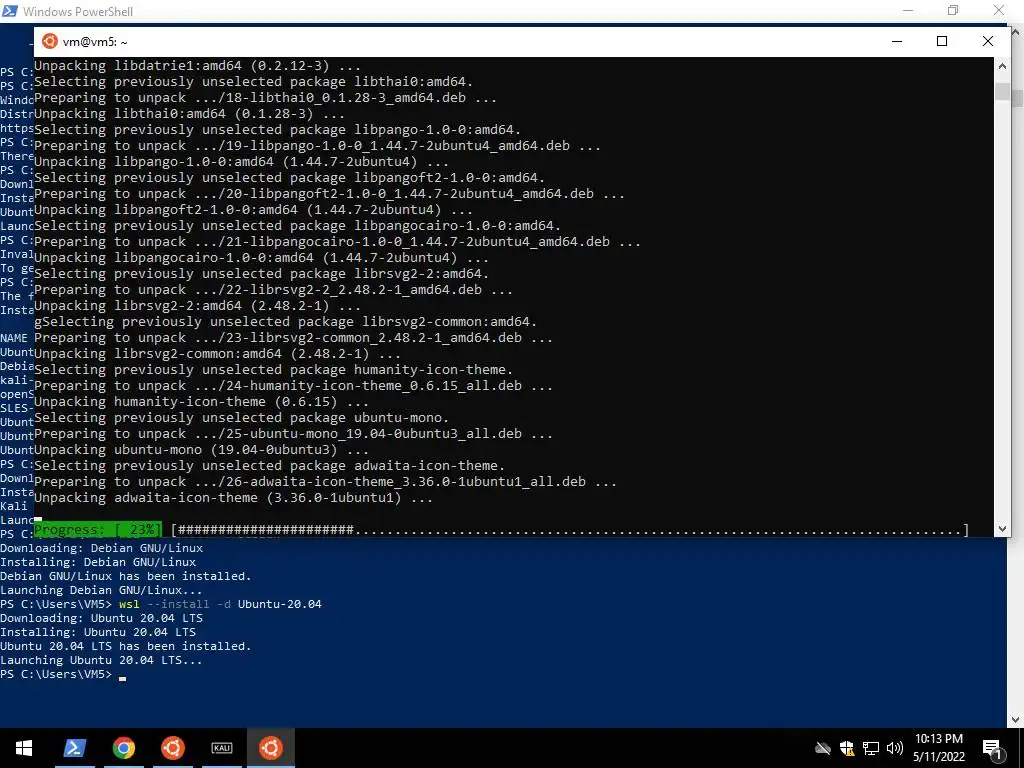This screenshot has height=768, width=1024.
Task: Click the Ubuntu logo in vm@vm5 title bar
Action: tap(50, 41)
